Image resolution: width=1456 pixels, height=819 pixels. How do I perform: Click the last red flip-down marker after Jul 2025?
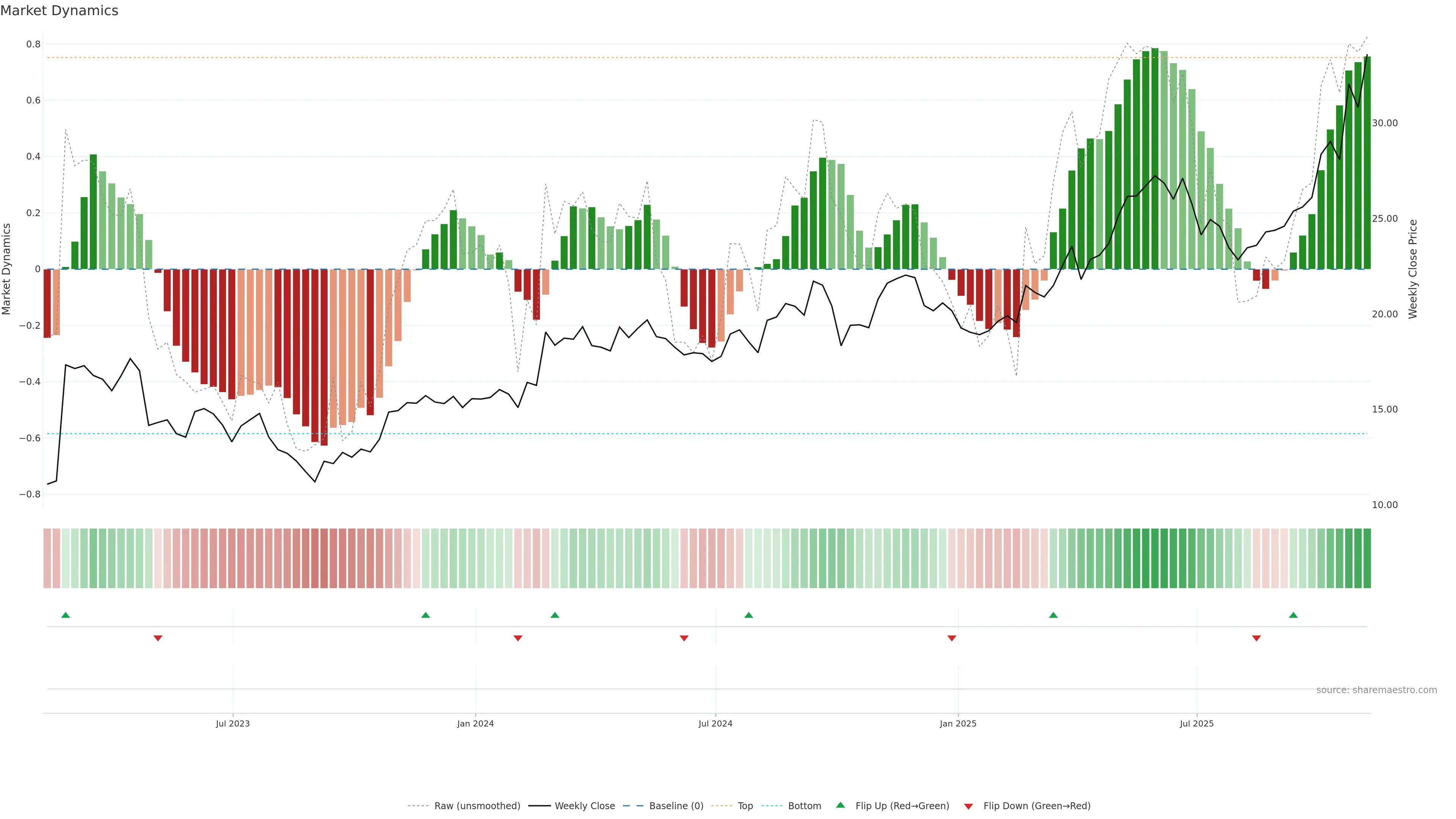[1257, 638]
